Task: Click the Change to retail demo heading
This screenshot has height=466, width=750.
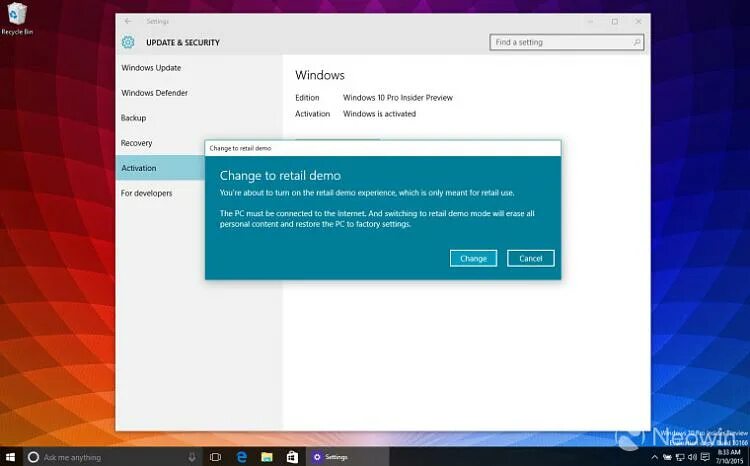Action: click(x=280, y=176)
